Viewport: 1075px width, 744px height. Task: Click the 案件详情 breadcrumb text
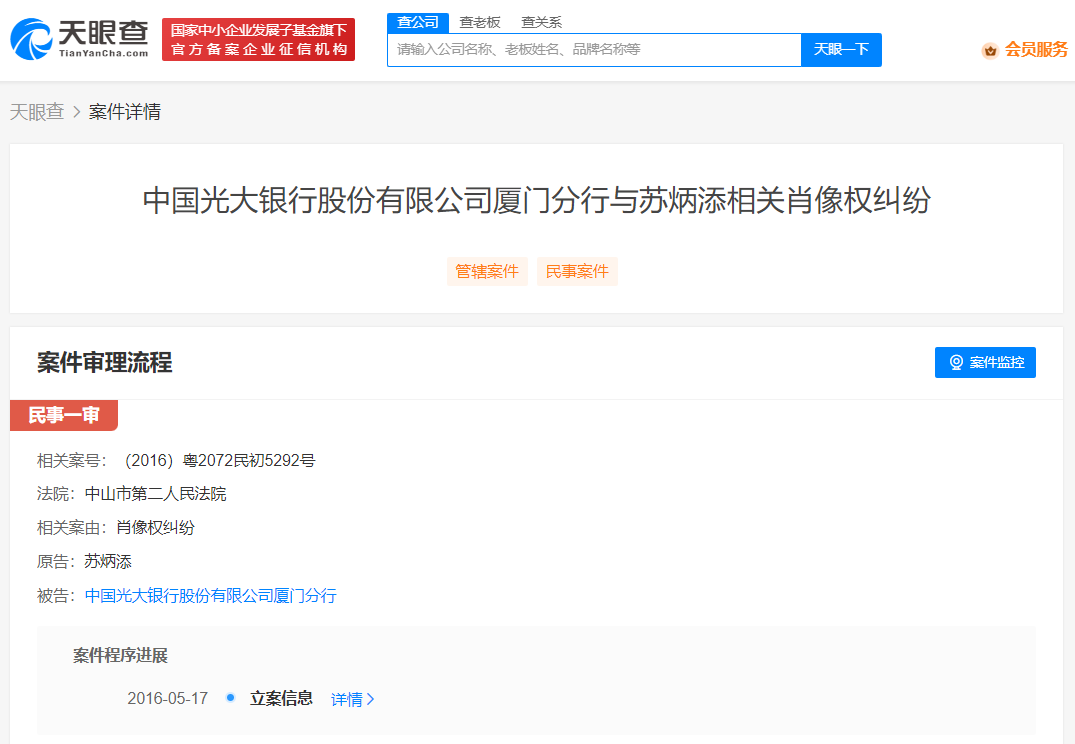click(125, 112)
